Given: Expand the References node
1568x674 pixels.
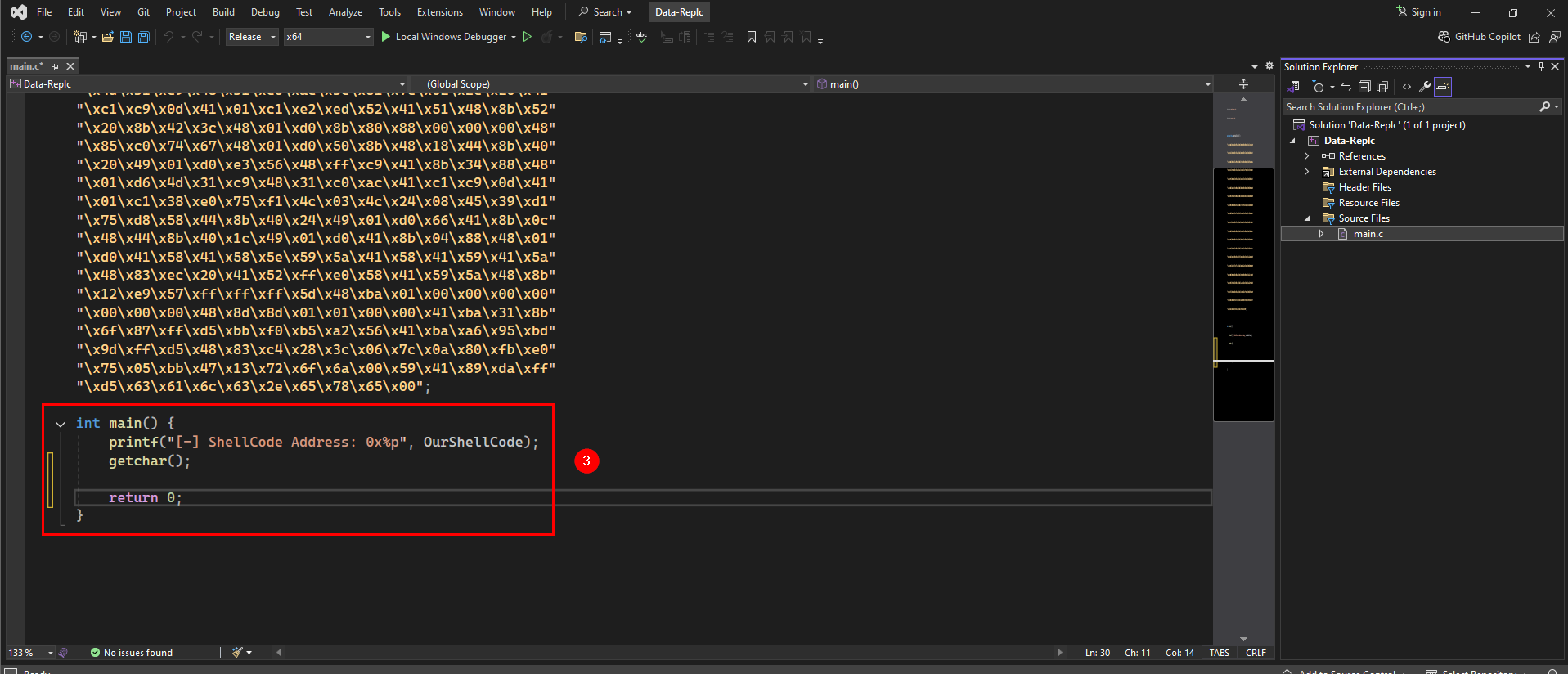Looking at the screenshot, I should [1306, 156].
